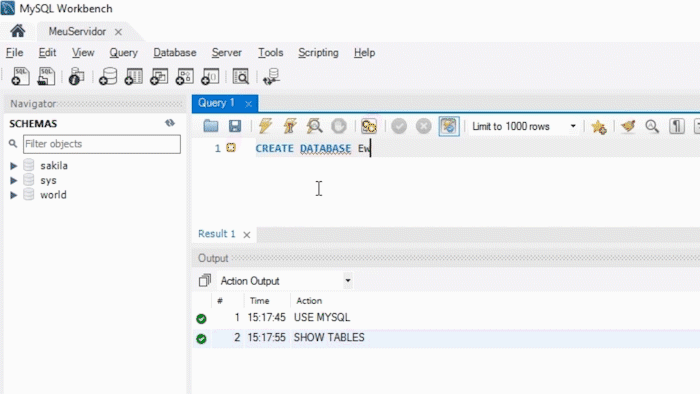Execute the query with lightning bolt icon

(x=265, y=126)
